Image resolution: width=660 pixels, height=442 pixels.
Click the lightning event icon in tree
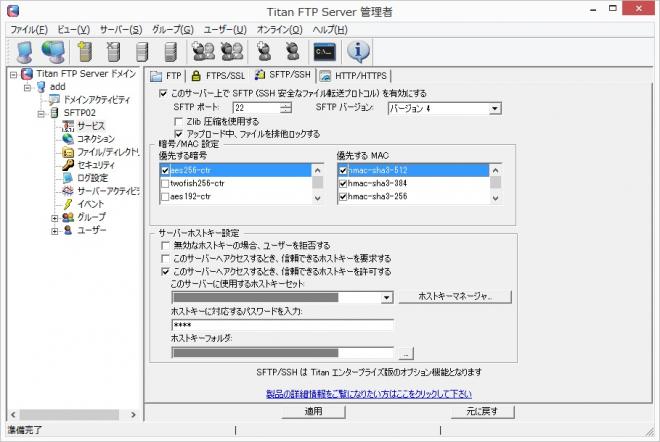coord(67,204)
